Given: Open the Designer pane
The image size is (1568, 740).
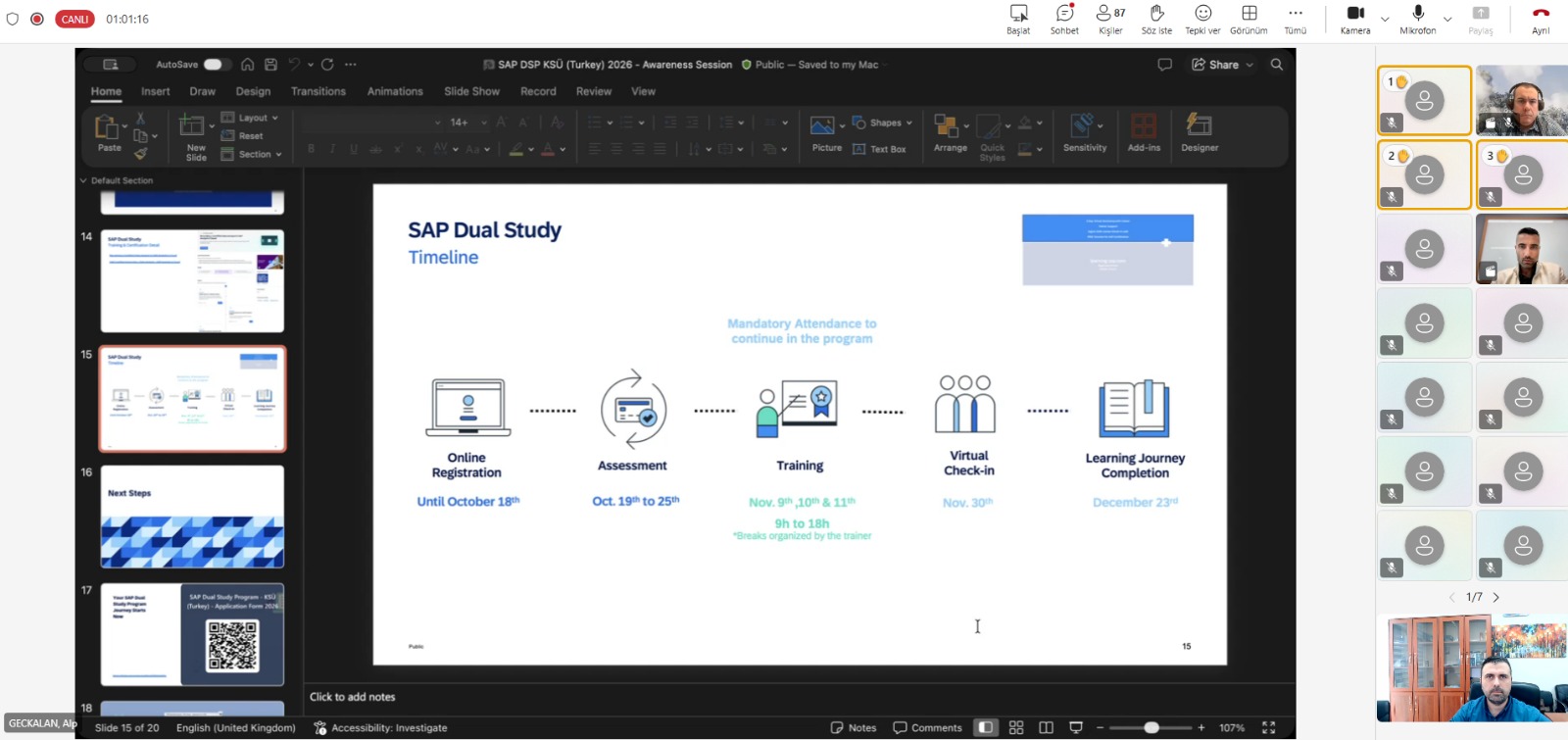Looking at the screenshot, I should (1200, 133).
